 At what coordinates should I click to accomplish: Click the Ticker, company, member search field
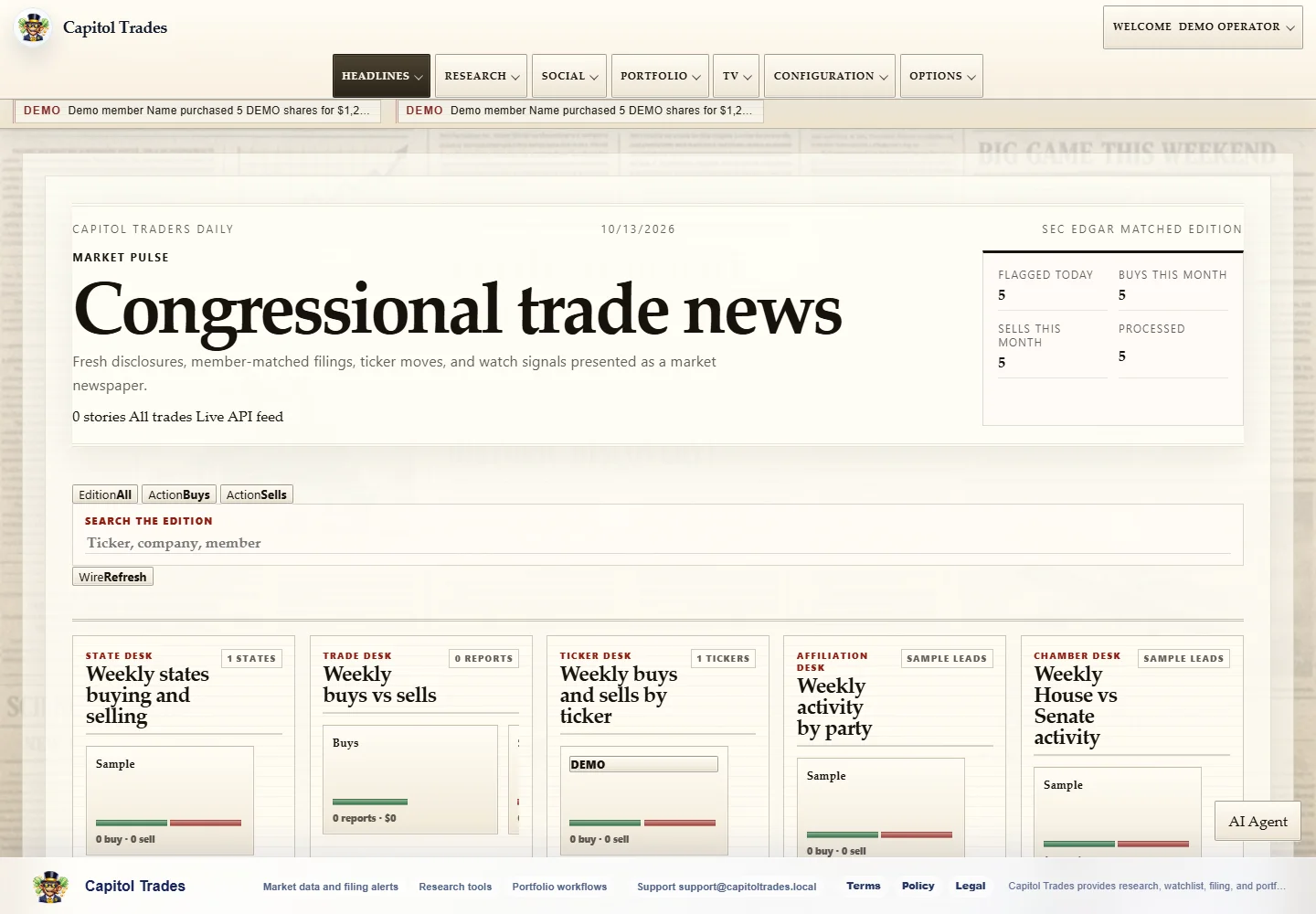click(x=658, y=543)
